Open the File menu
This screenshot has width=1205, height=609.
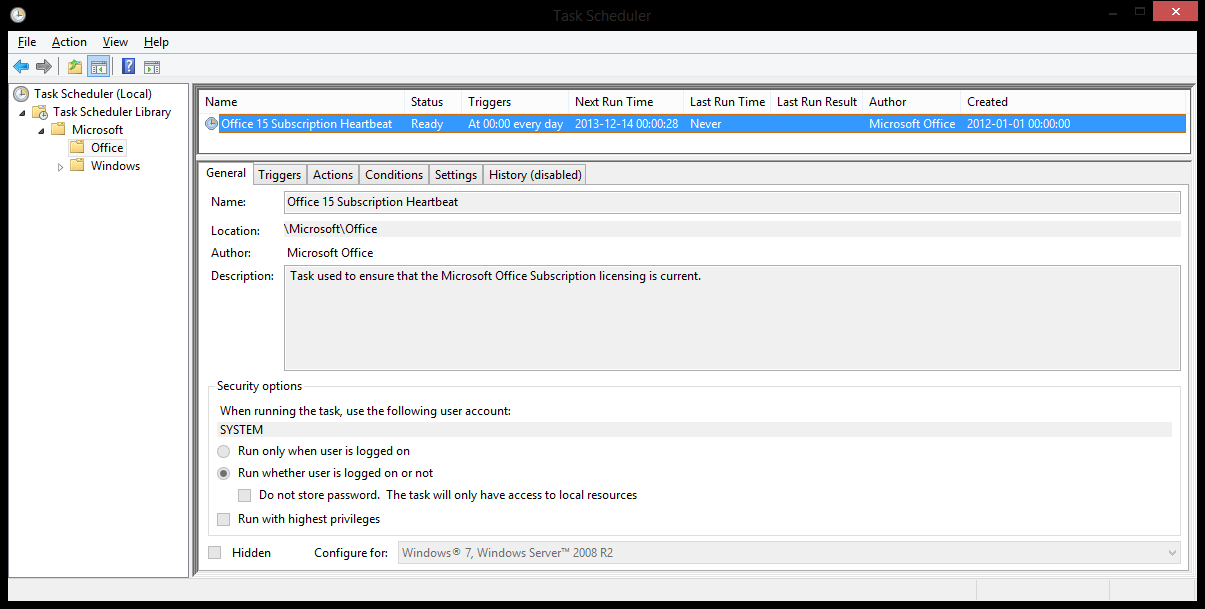[27, 42]
